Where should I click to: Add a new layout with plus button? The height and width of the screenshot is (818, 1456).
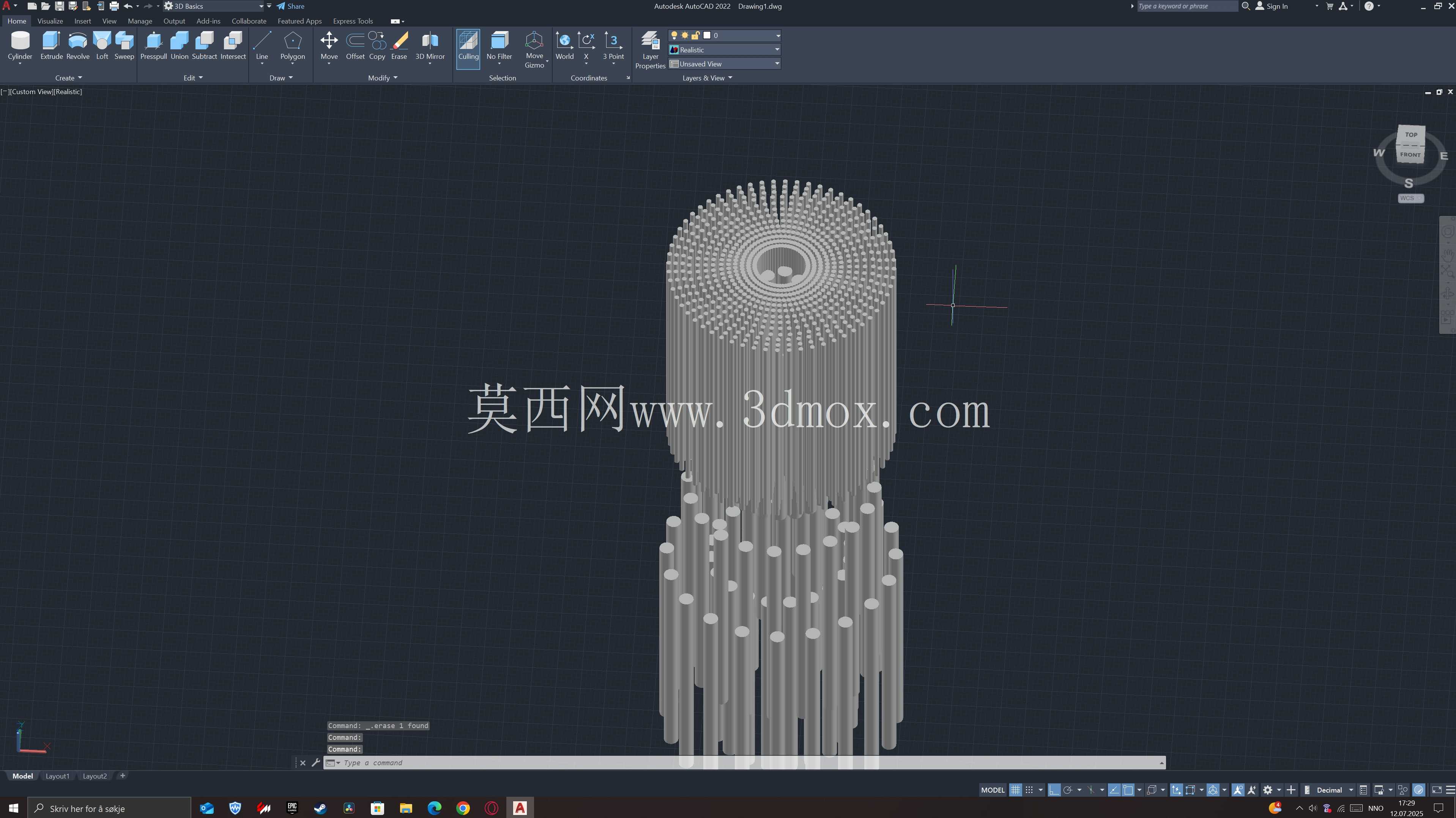pos(123,776)
